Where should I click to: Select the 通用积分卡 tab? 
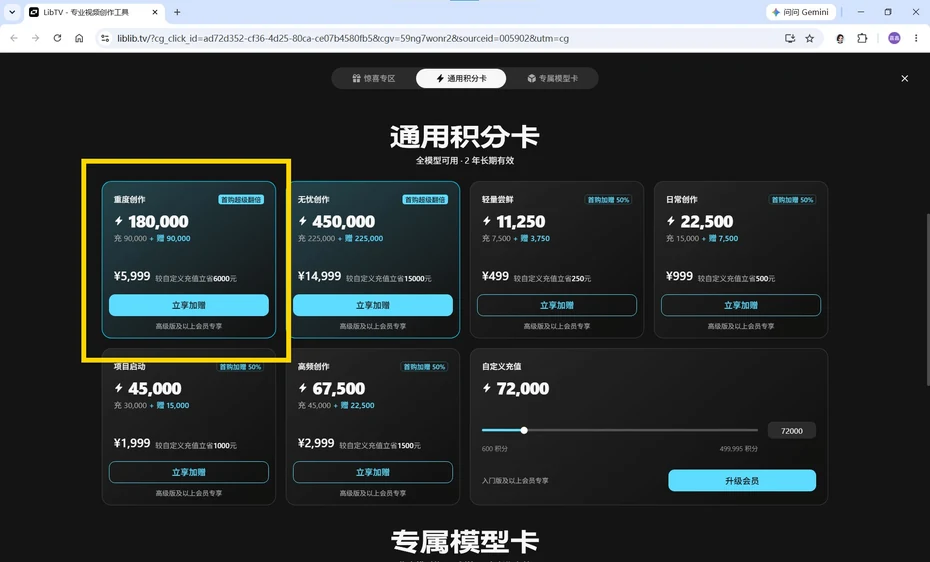(x=461, y=78)
